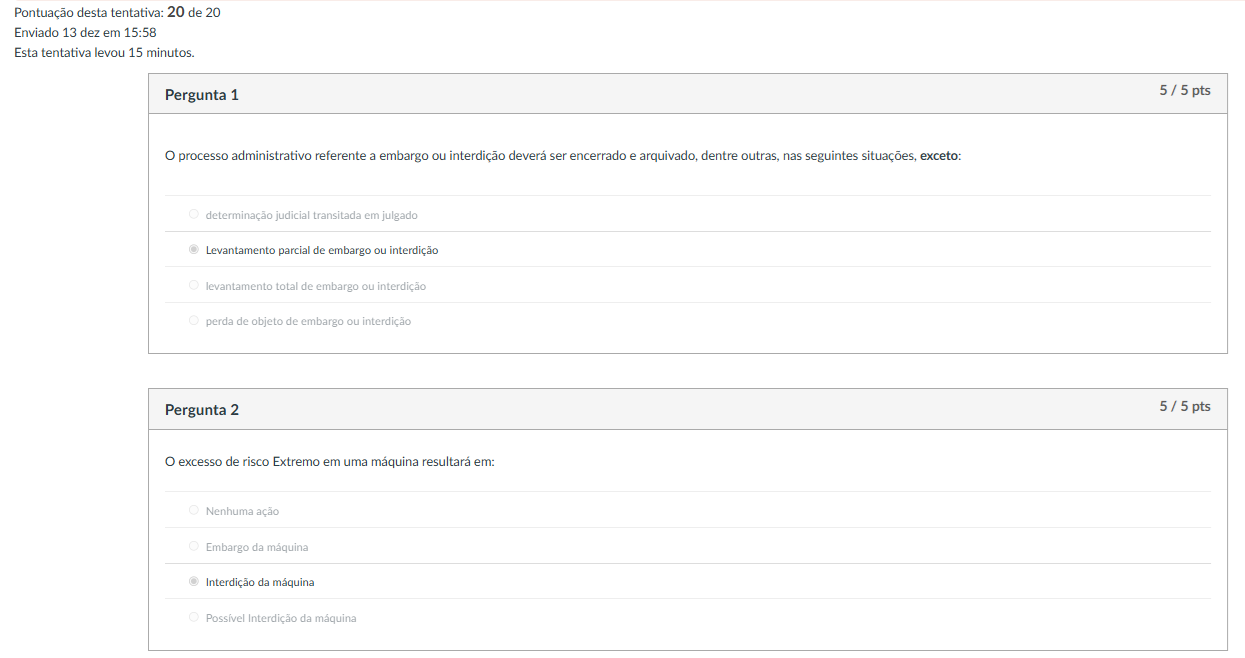Click the bold word 'exceto' in question 1
The width and height of the screenshot is (1245, 658).
click(938, 156)
